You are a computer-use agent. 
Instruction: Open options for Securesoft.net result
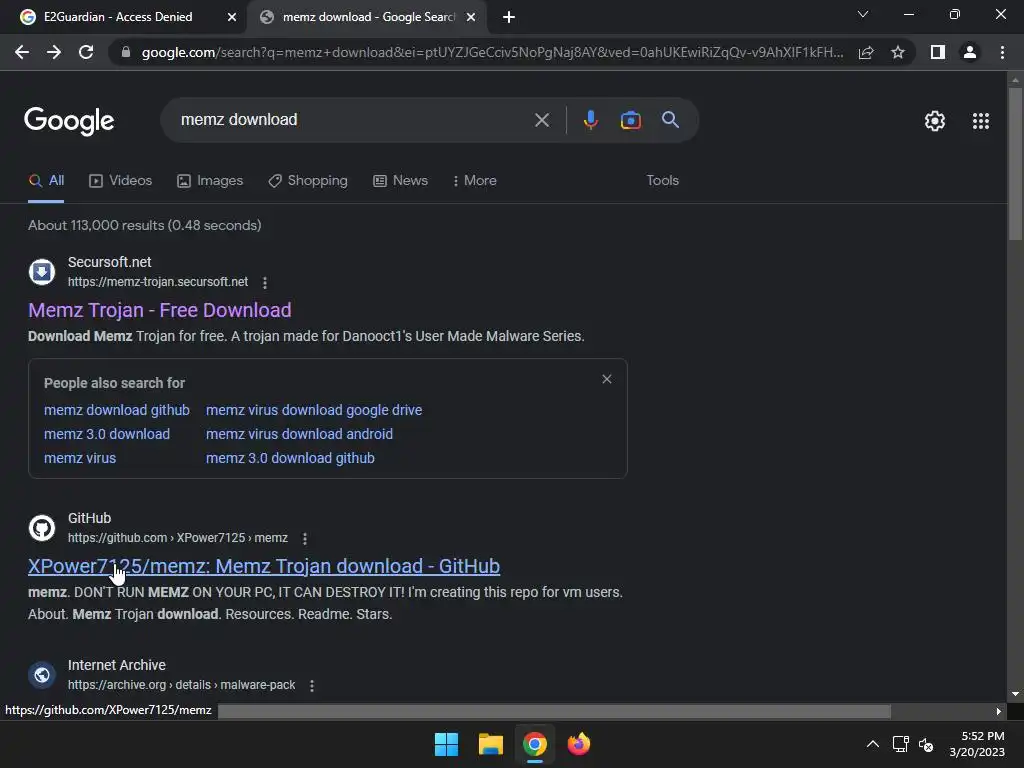coord(264,283)
